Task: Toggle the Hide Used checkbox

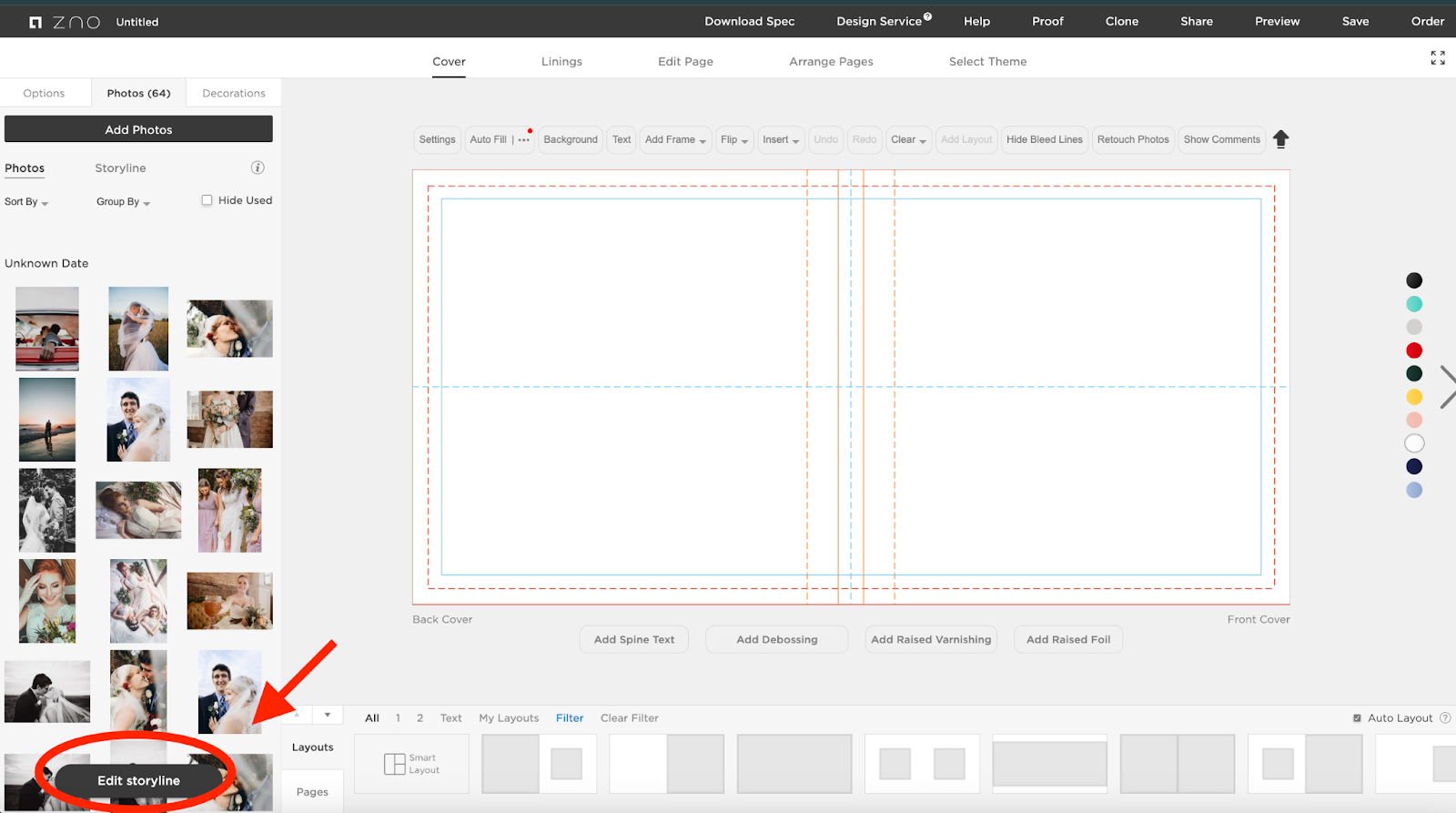Action: (x=207, y=200)
